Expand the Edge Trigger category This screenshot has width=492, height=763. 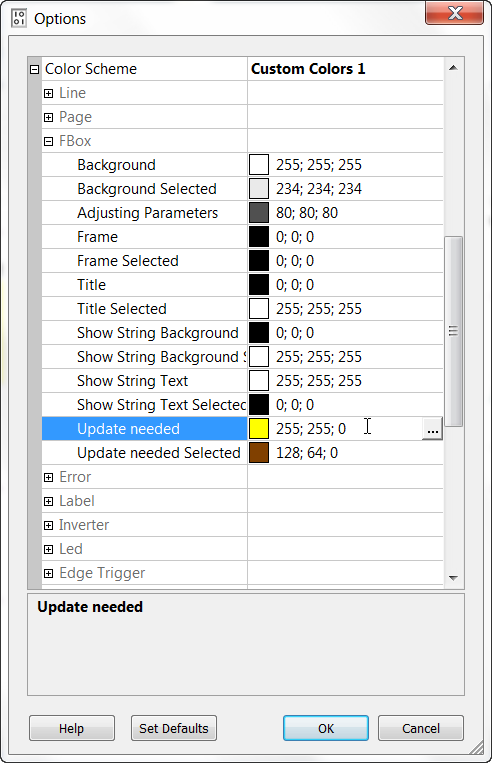click(x=48, y=573)
